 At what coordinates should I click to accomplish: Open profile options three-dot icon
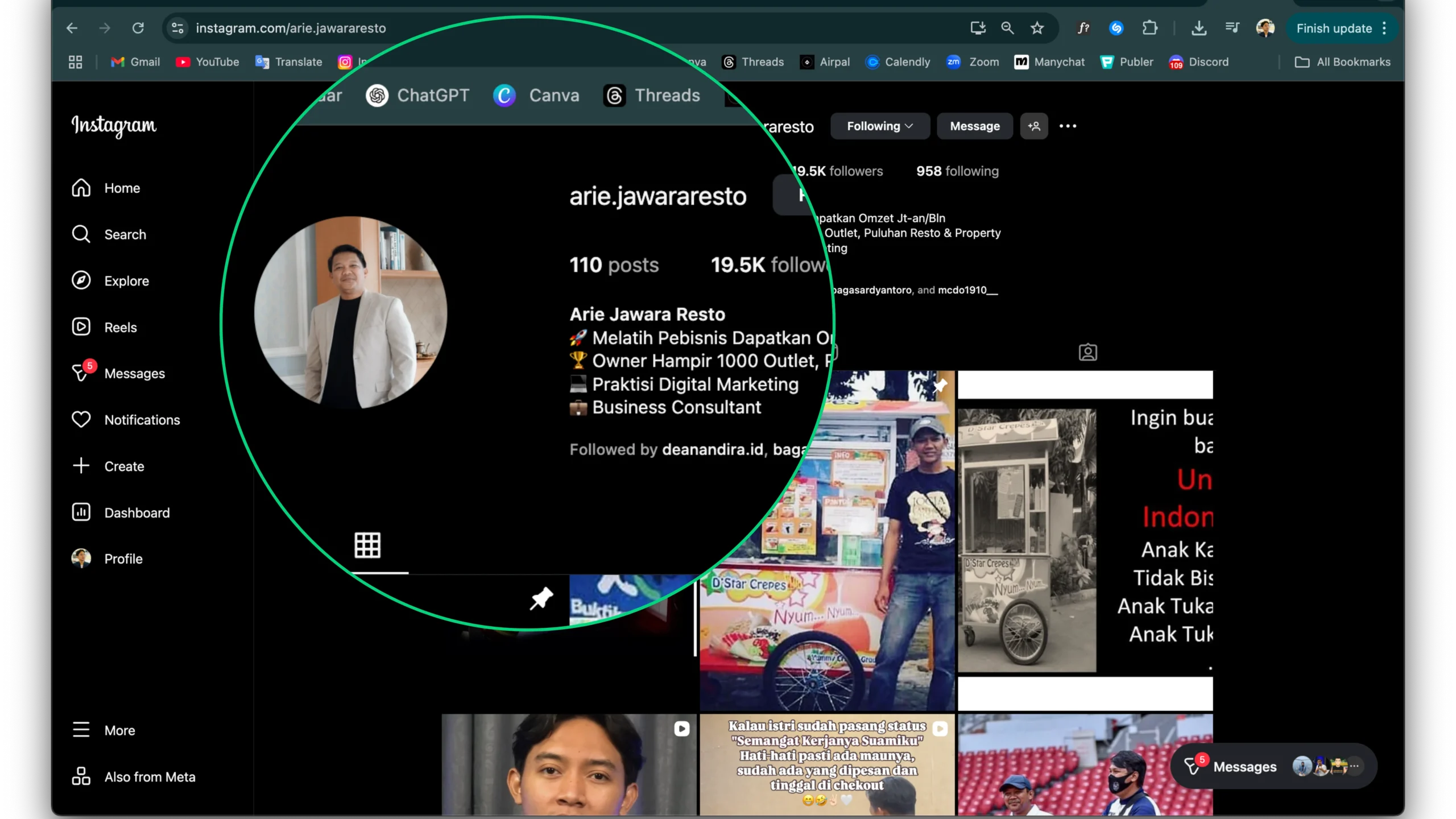tap(1068, 126)
